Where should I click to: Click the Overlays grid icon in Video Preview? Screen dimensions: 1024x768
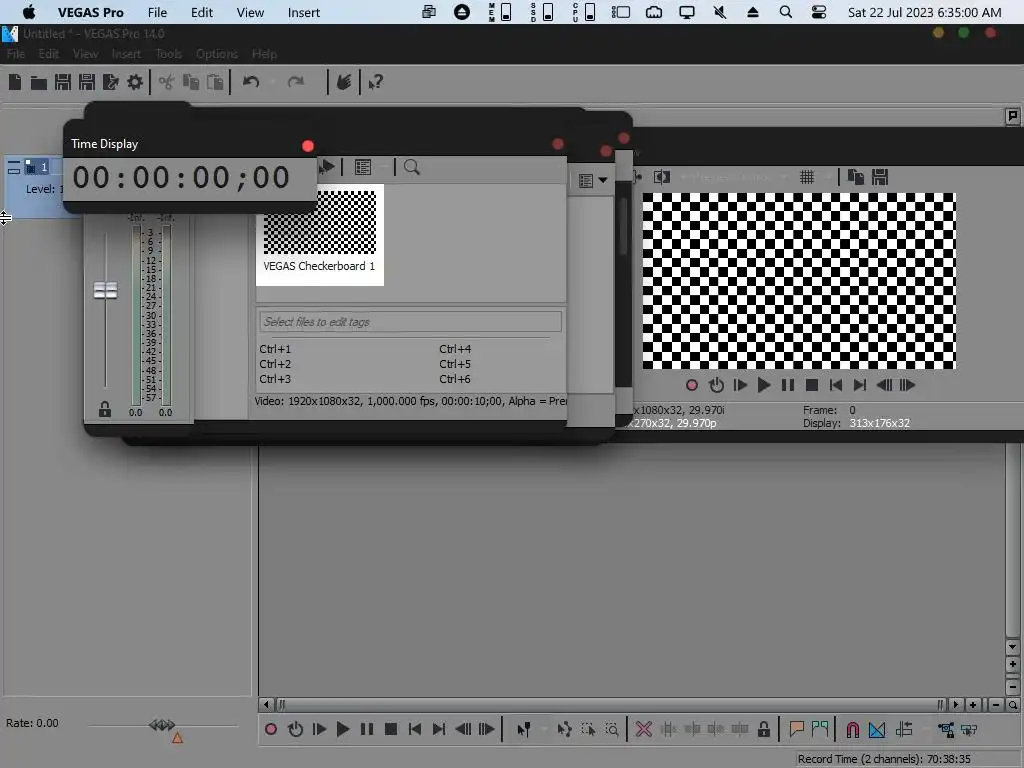[807, 177]
